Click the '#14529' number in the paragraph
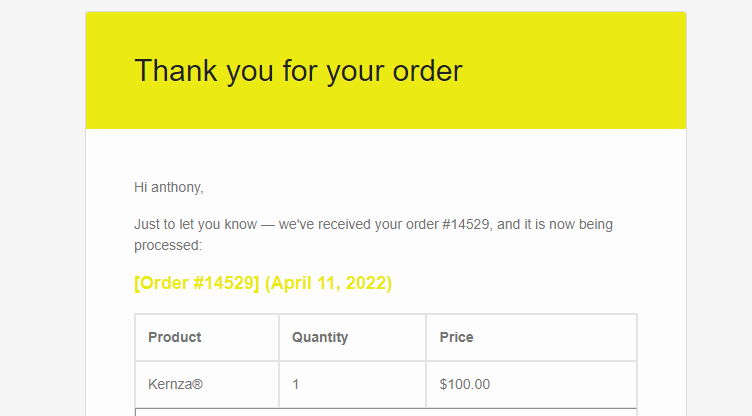 tap(465, 225)
